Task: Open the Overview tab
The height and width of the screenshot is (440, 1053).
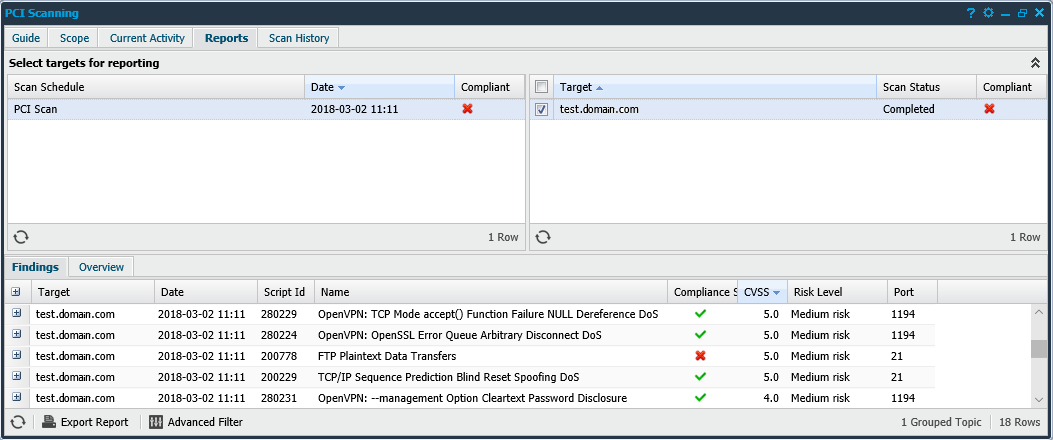Action: click(101, 267)
